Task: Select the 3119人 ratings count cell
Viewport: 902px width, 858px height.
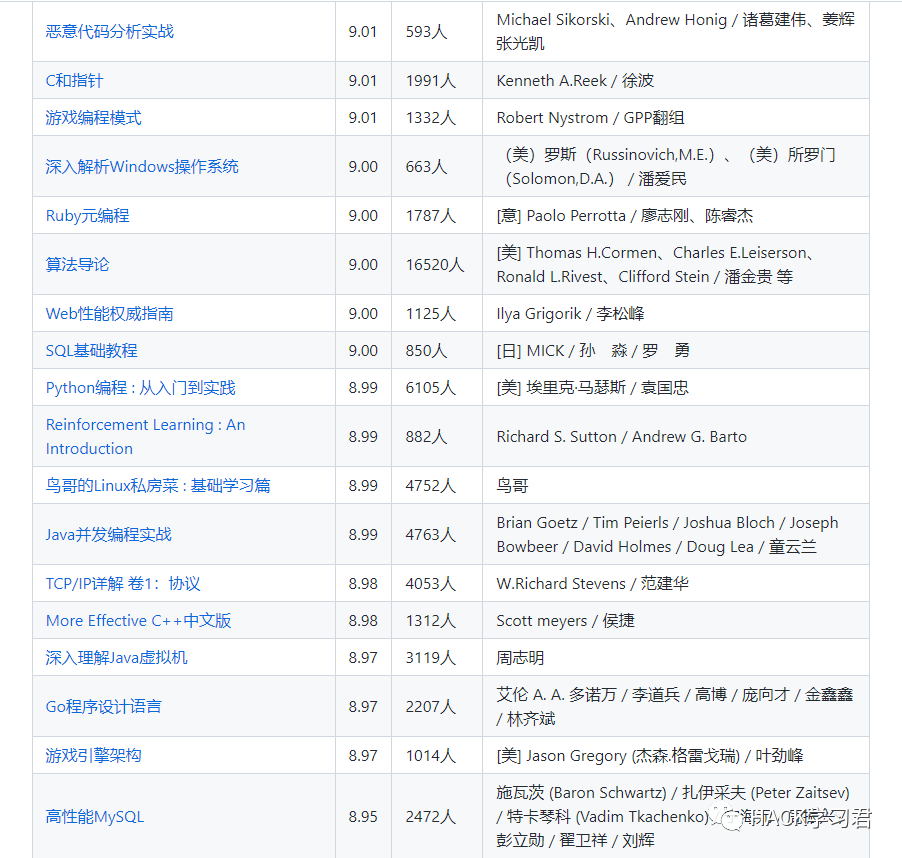Action: click(x=437, y=657)
